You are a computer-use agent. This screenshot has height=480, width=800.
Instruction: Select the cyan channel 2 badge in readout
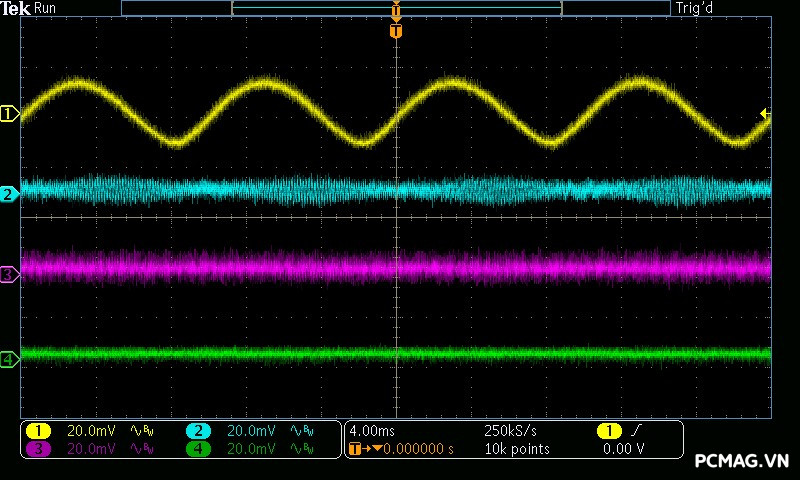pos(199,431)
